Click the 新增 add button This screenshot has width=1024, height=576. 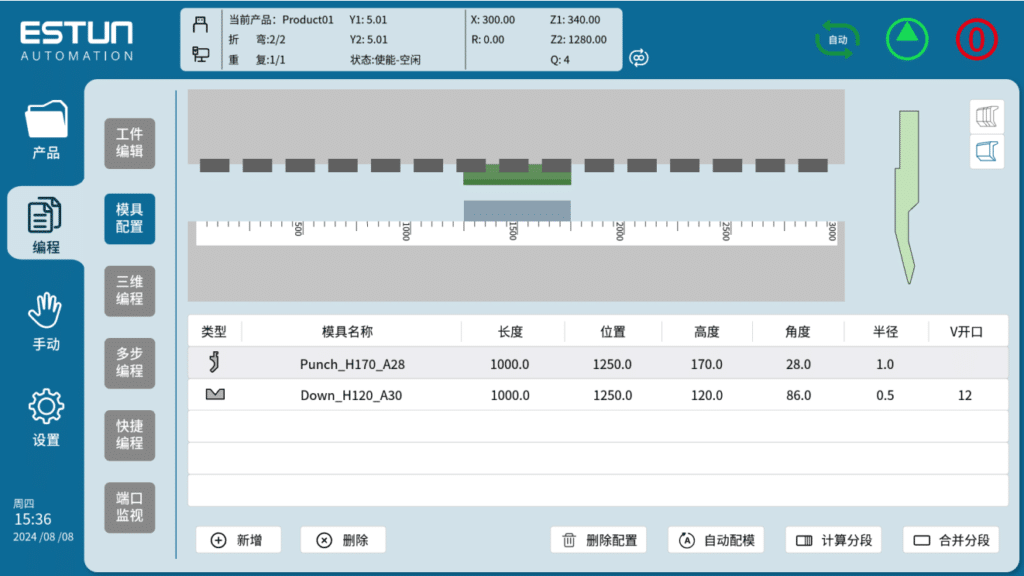(238, 540)
